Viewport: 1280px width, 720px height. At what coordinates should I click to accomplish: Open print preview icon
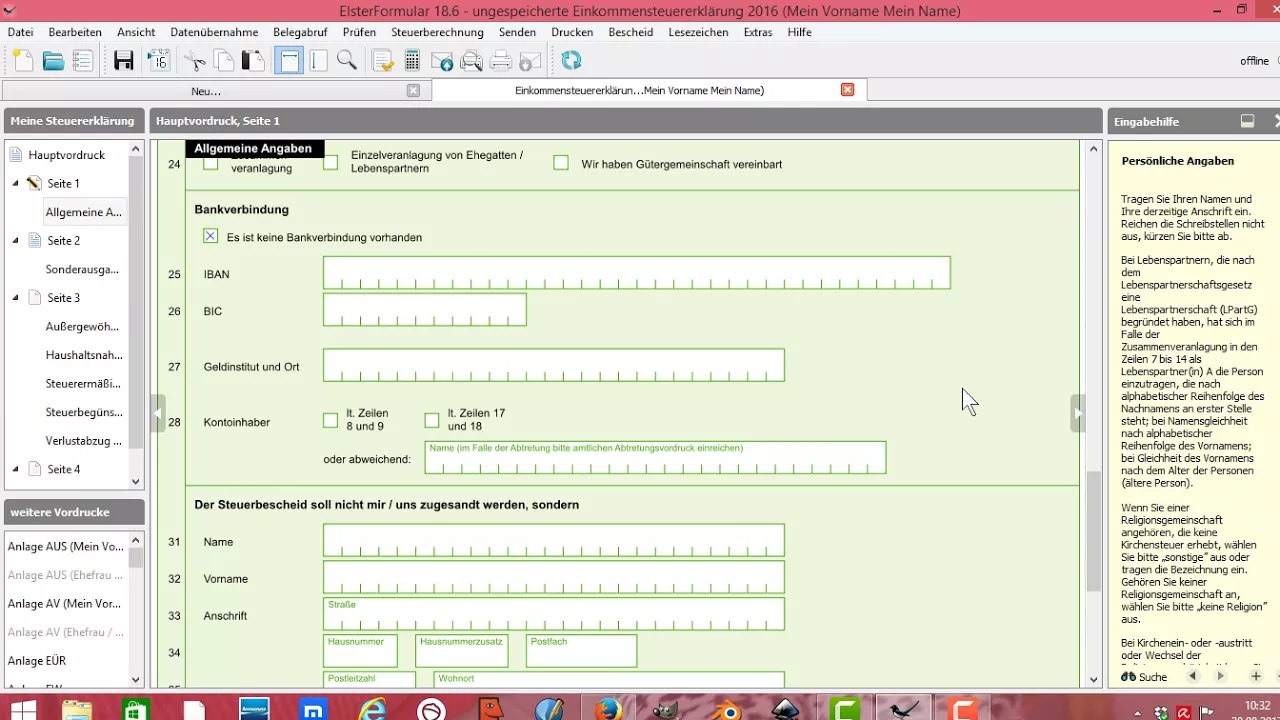point(471,61)
